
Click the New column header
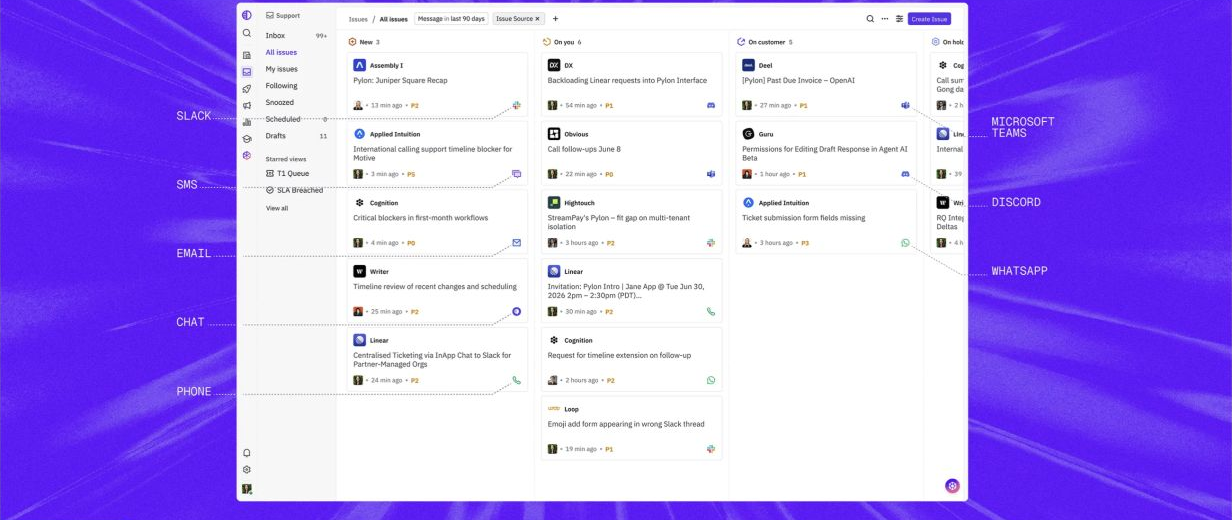(x=364, y=42)
